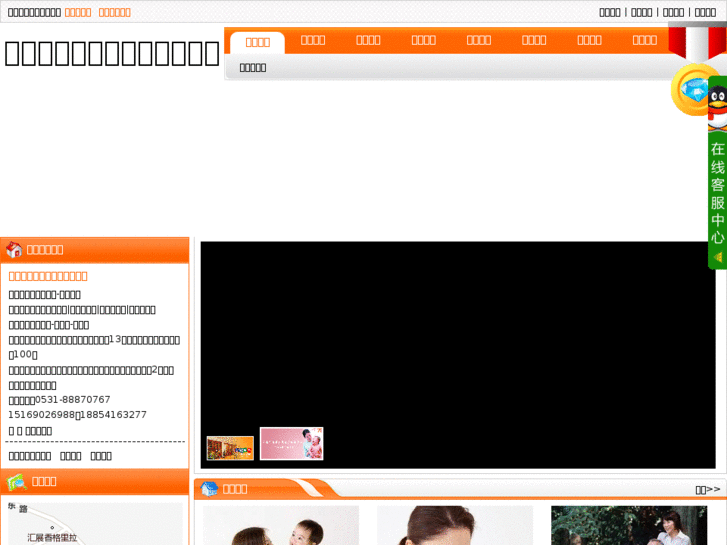Screen dimensions: 727x545
Task: Click the map image showing 汇展香格里拉
Action: [95, 523]
